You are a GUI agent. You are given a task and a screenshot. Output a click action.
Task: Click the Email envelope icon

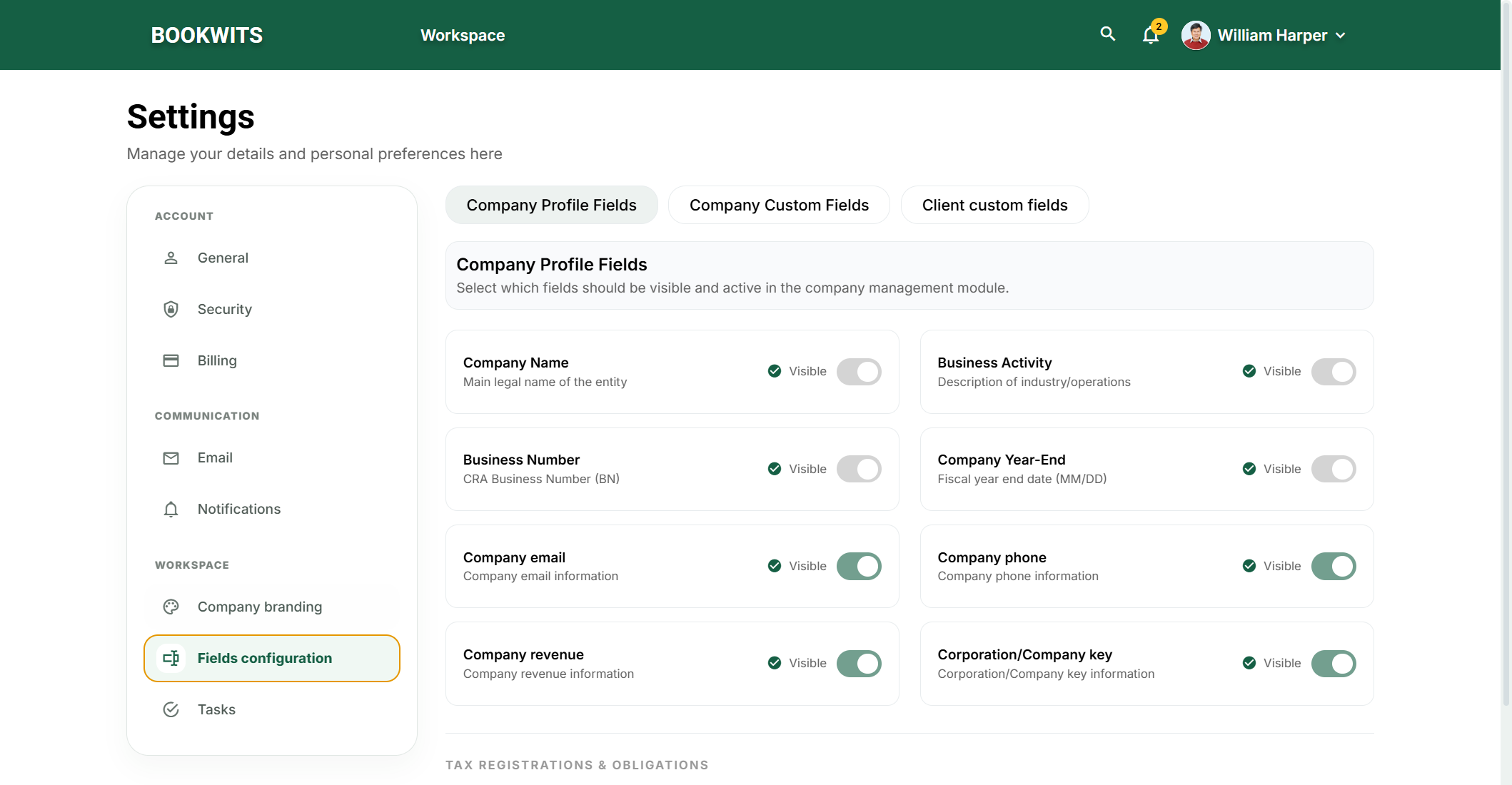tap(171, 458)
